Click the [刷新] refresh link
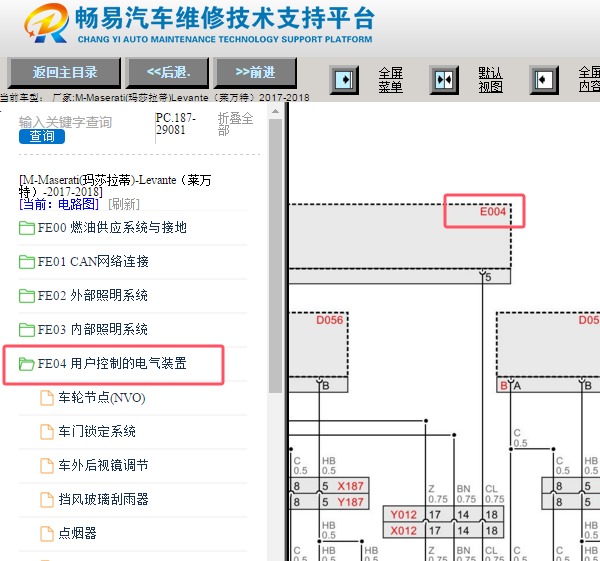The height and width of the screenshot is (561, 600). coord(124,204)
